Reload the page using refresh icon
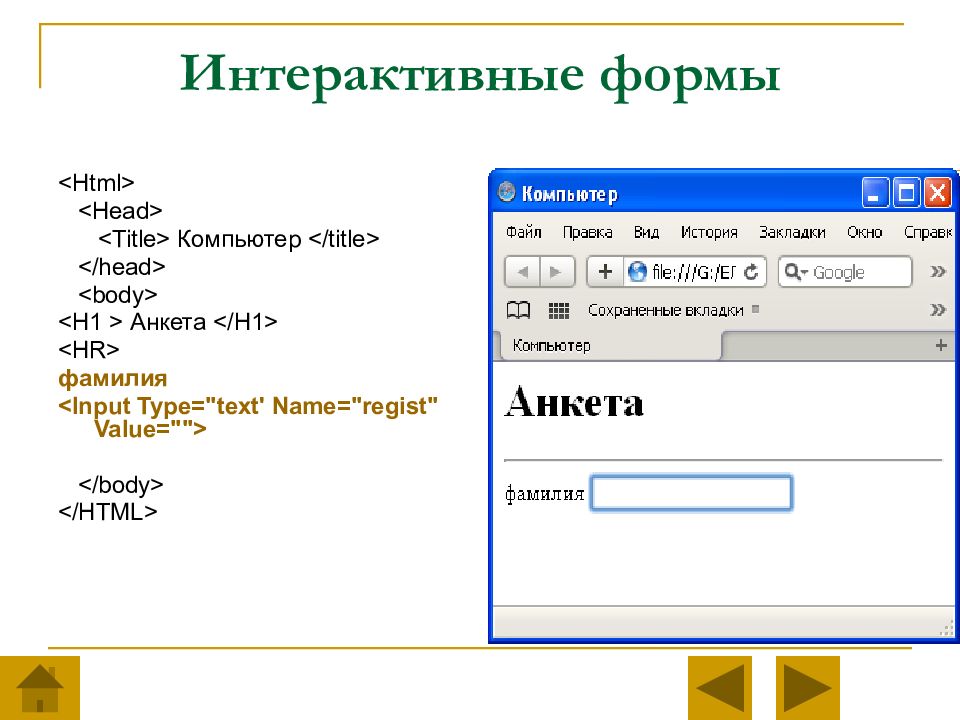The width and height of the screenshot is (960, 720). click(x=751, y=272)
